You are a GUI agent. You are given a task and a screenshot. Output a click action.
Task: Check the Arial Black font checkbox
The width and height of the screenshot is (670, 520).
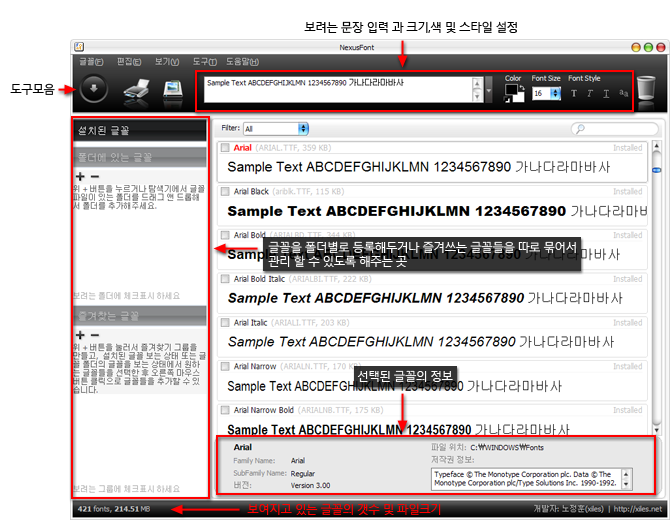pos(225,190)
